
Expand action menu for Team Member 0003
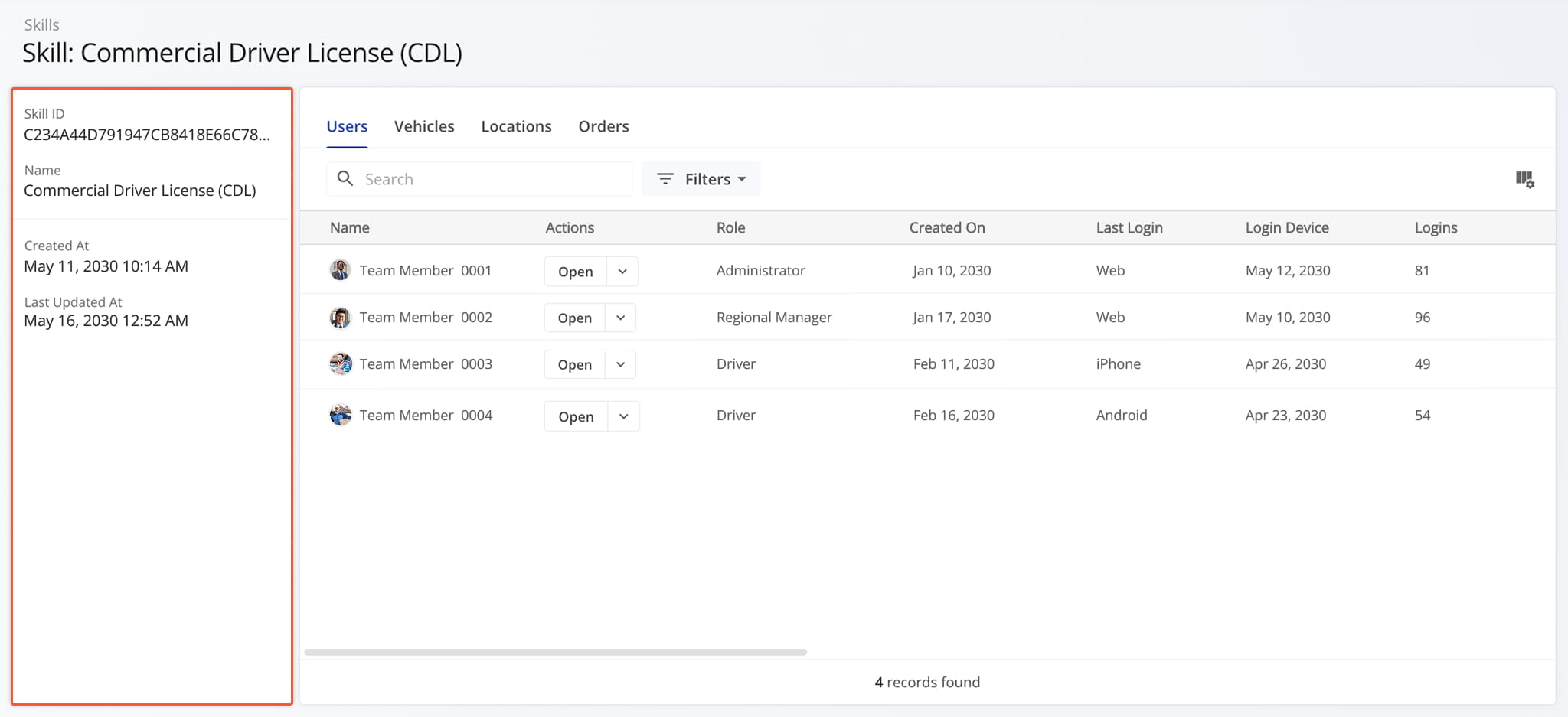point(621,364)
